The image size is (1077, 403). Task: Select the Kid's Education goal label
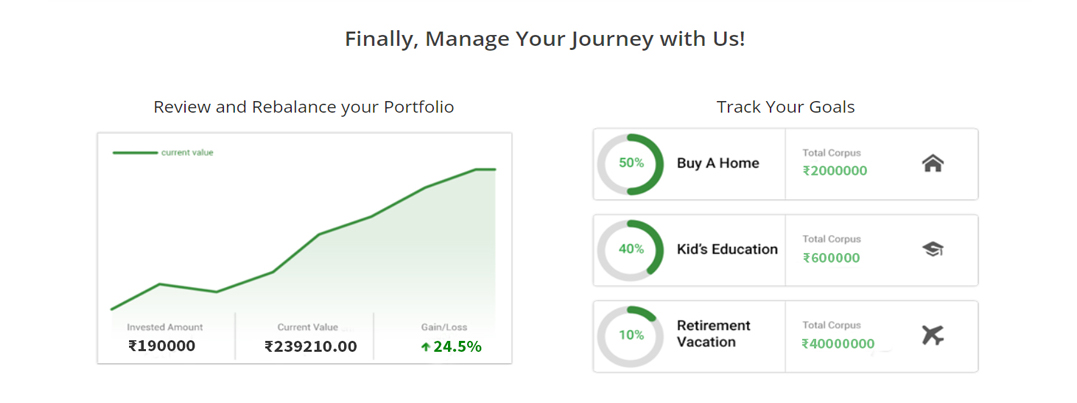coord(727,249)
